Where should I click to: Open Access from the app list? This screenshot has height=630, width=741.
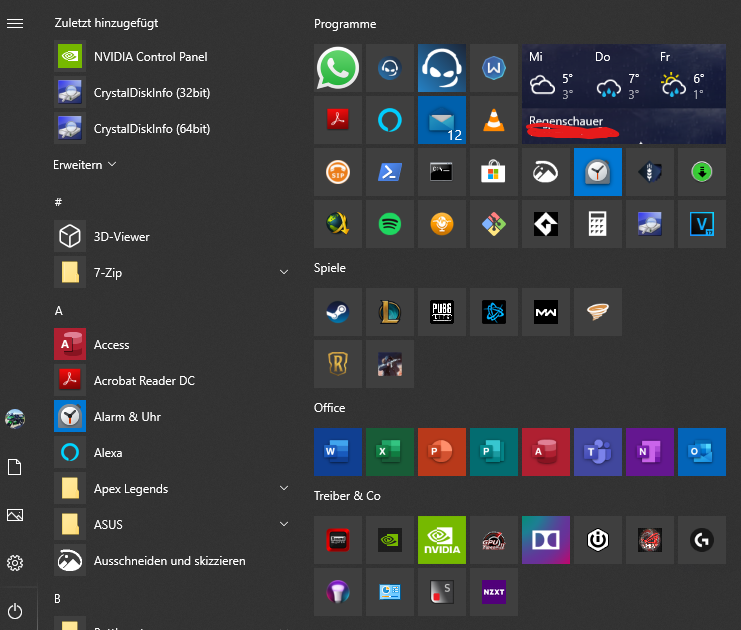(x=172, y=345)
